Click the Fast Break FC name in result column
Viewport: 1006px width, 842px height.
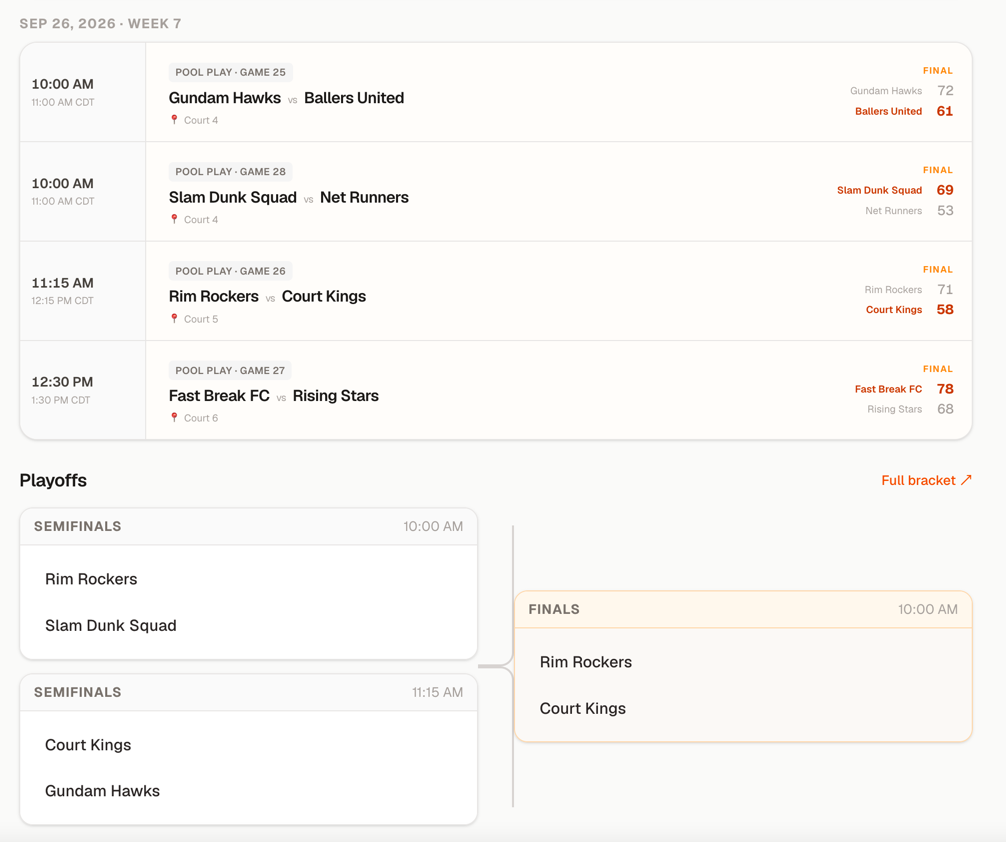tap(888, 389)
